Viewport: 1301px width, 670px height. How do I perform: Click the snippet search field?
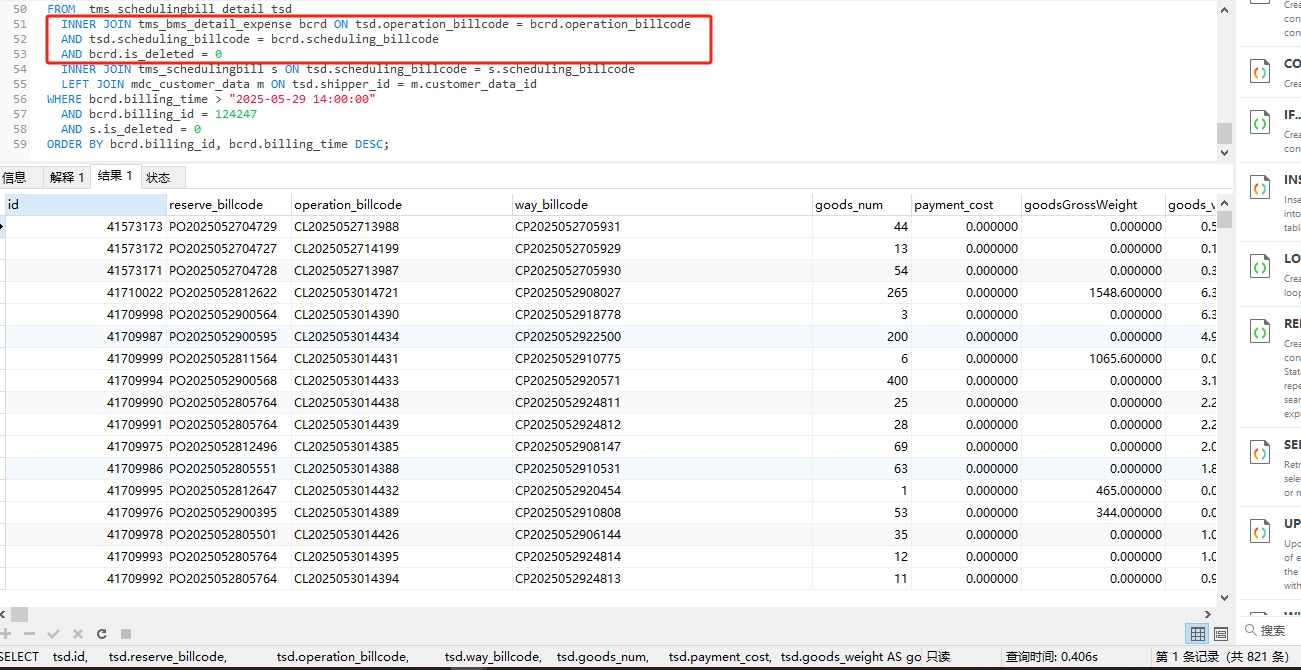pyautogui.click(x=1272, y=630)
